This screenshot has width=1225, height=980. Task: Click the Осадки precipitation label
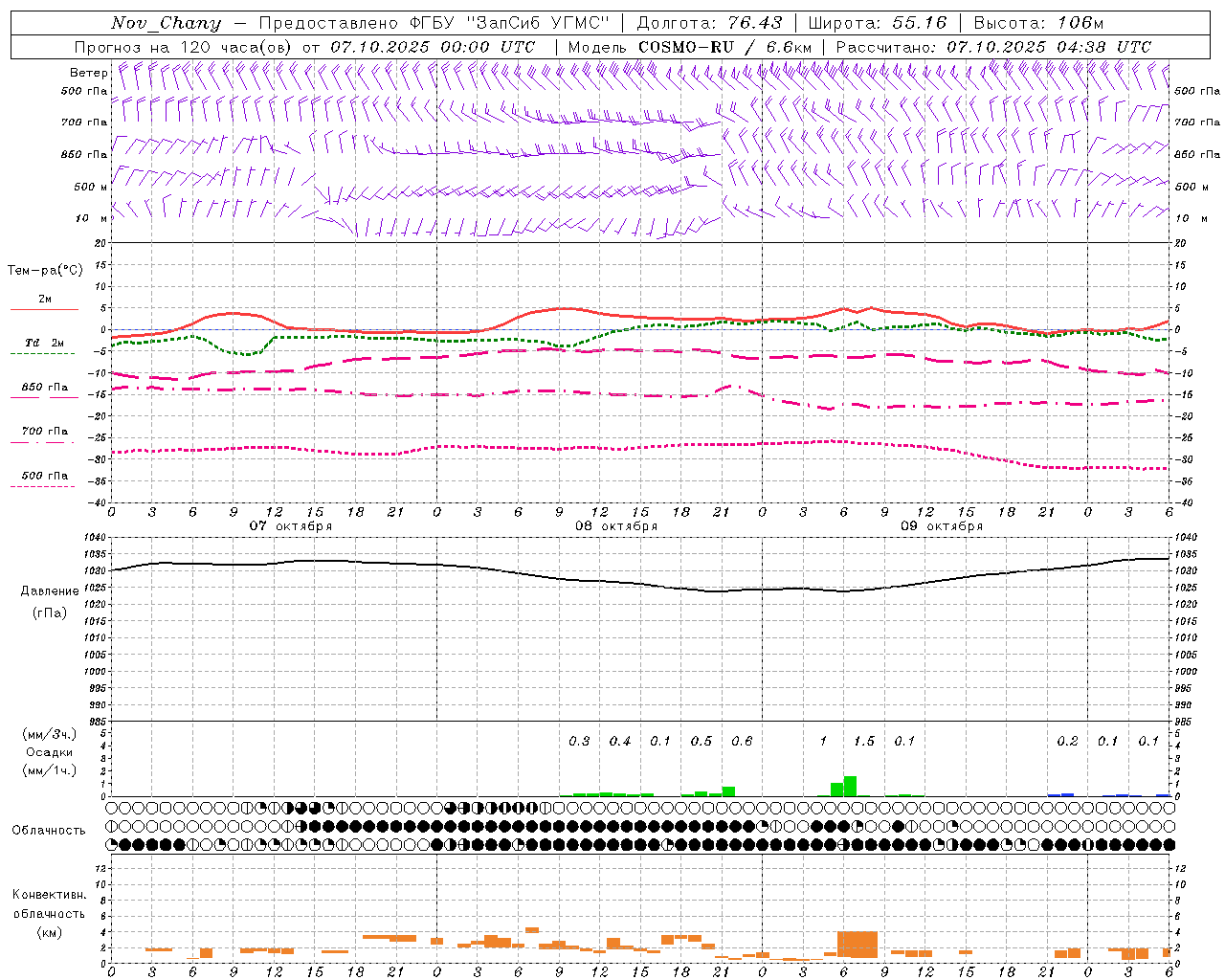tap(50, 752)
